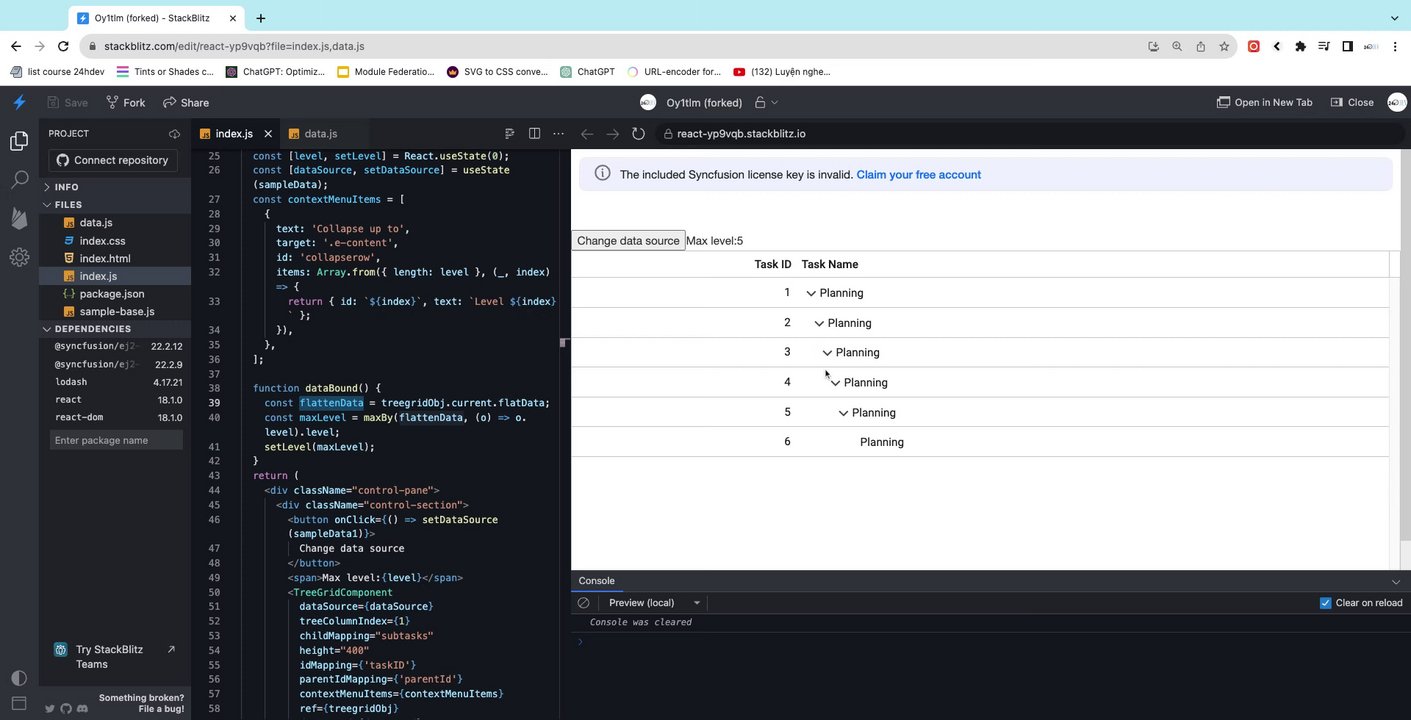Toggle the color theme icon at bottom left

click(x=18, y=677)
